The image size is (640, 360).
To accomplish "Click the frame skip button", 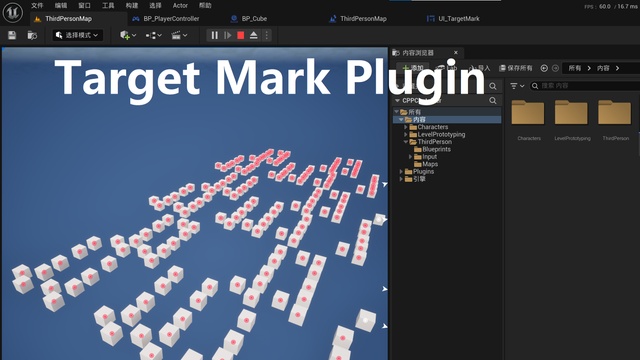I will (228, 36).
